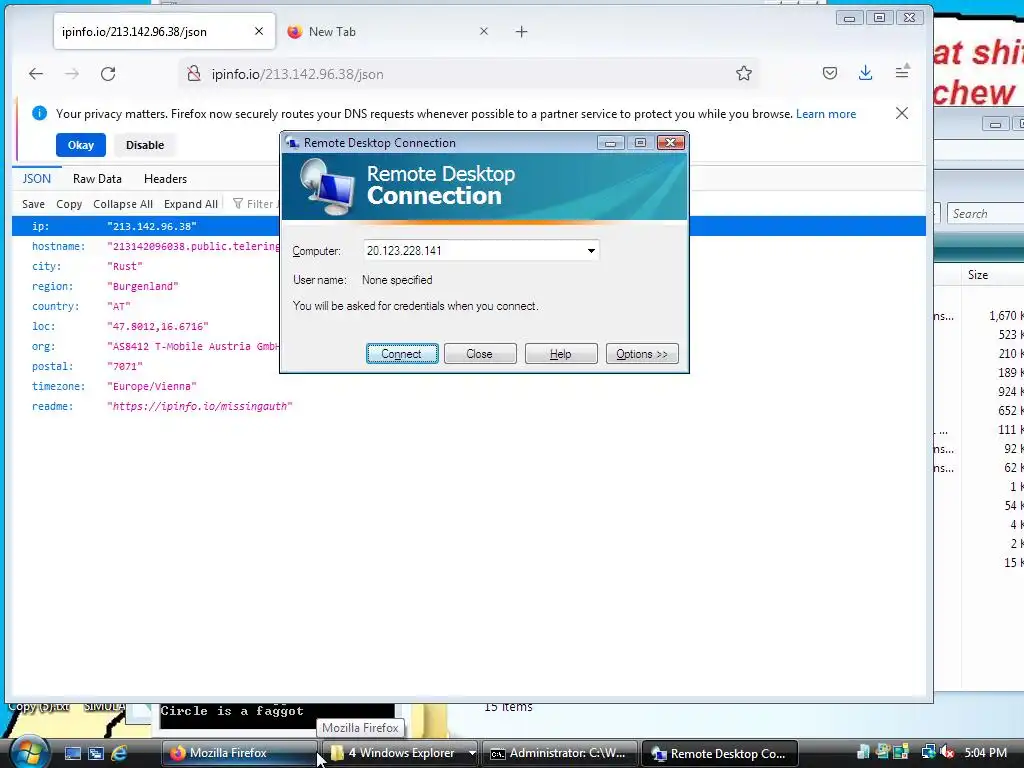The width and height of the screenshot is (1024, 768).
Task: Open the Firefox downloads panel
Action: click(865, 73)
